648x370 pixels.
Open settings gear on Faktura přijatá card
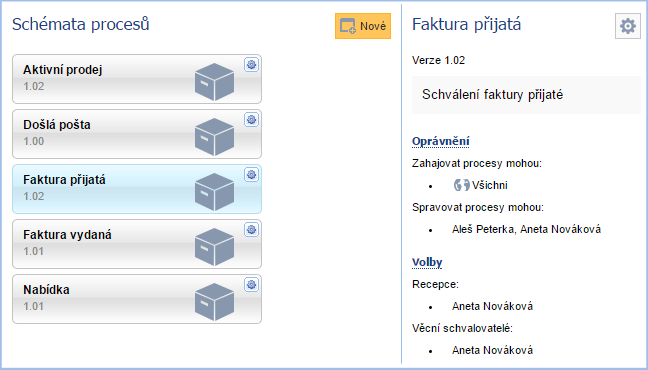point(251,175)
